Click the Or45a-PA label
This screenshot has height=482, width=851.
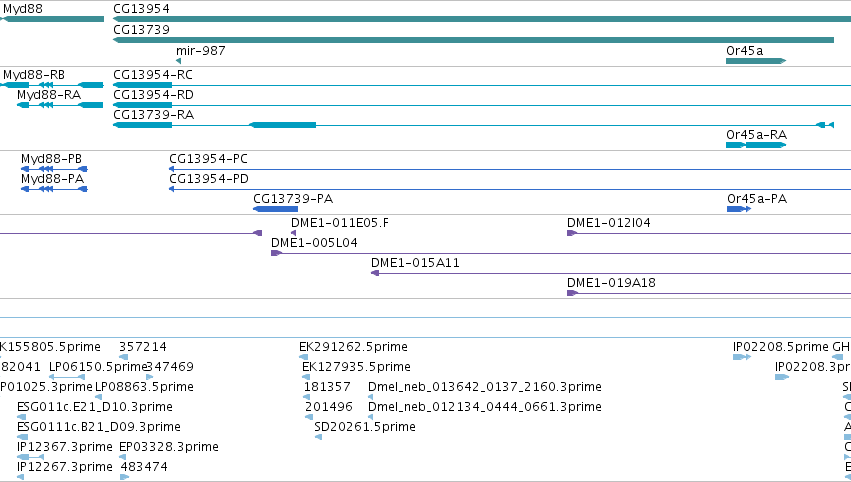tap(757, 199)
